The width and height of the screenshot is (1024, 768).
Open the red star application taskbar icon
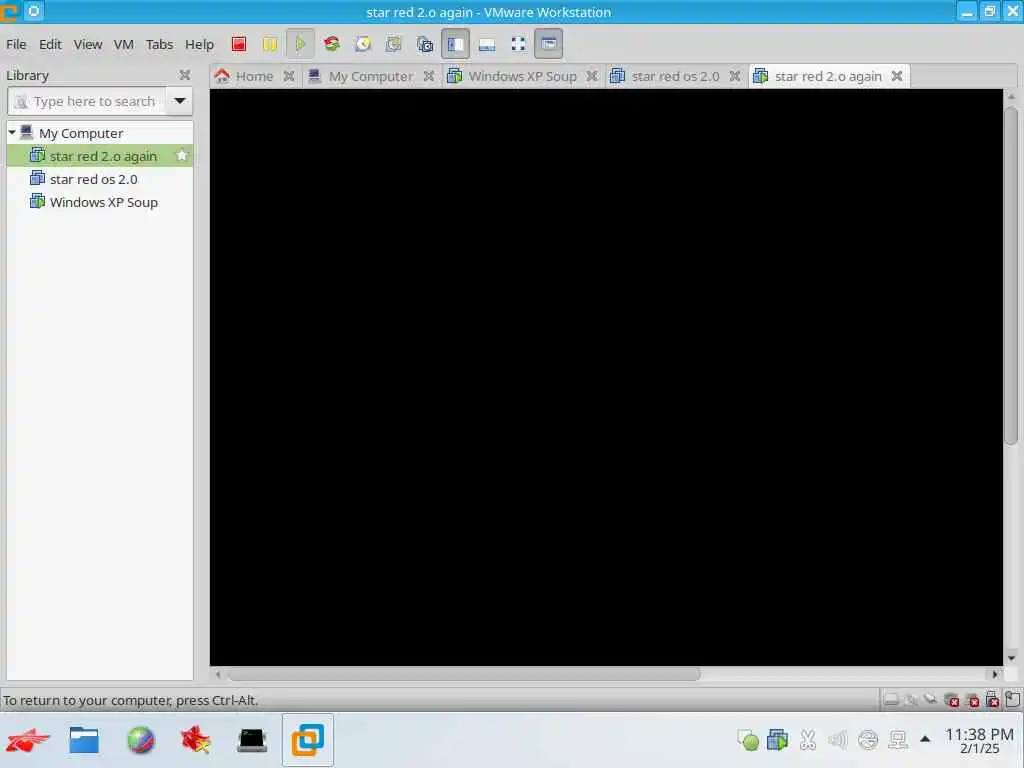pos(195,740)
